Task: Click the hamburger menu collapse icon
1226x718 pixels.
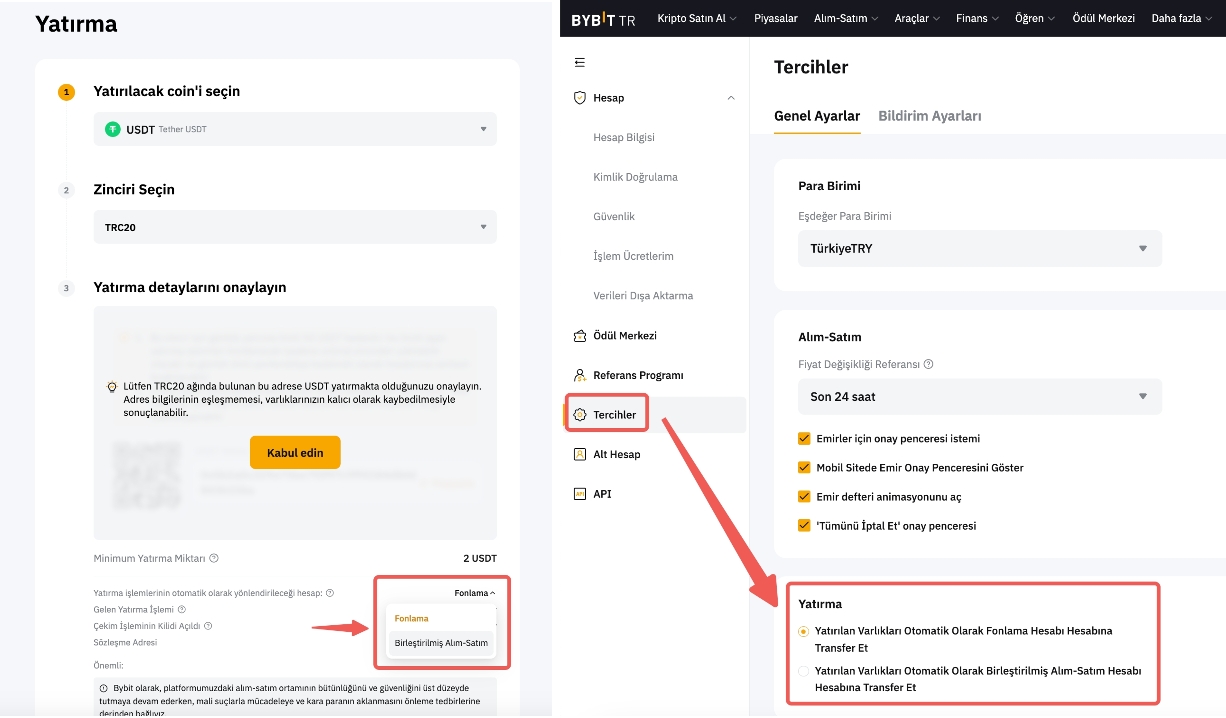Action: 579,63
